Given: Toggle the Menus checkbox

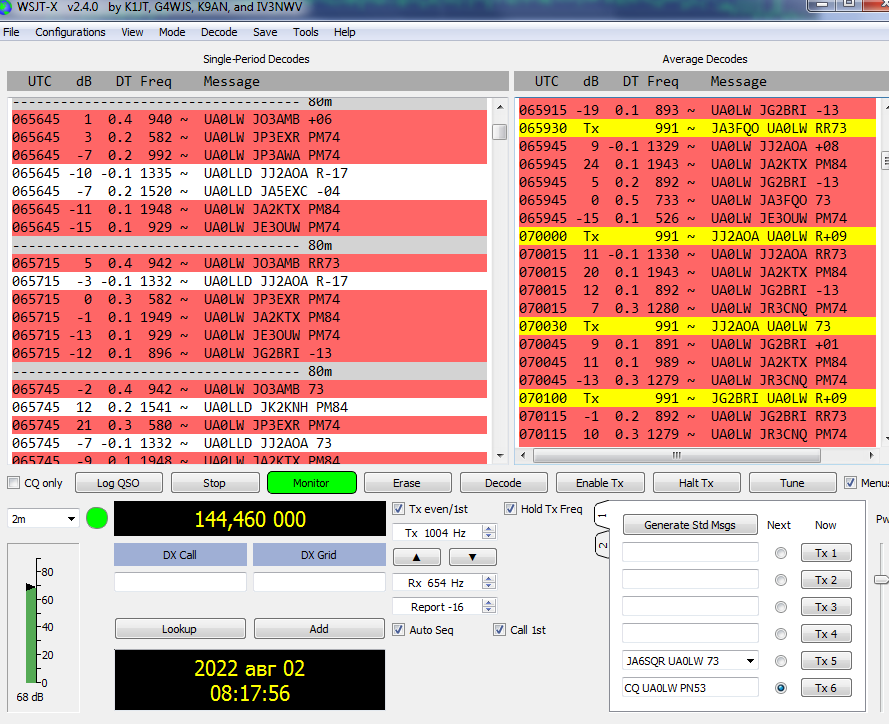Looking at the screenshot, I should tap(850, 483).
